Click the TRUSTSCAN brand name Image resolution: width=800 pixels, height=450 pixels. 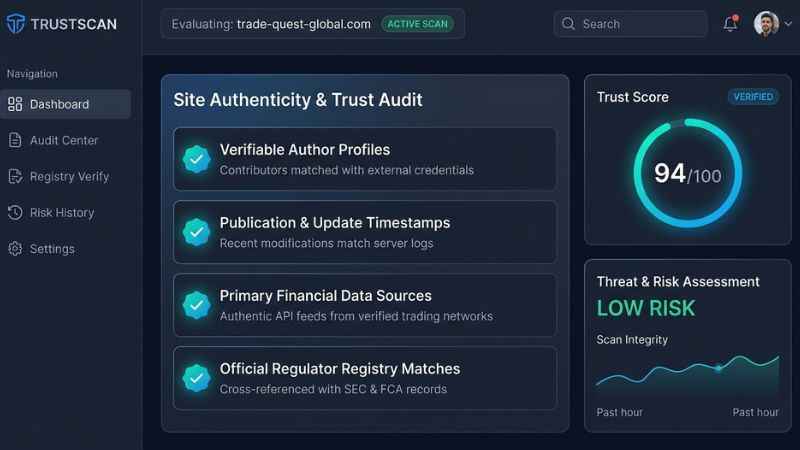tap(73, 24)
